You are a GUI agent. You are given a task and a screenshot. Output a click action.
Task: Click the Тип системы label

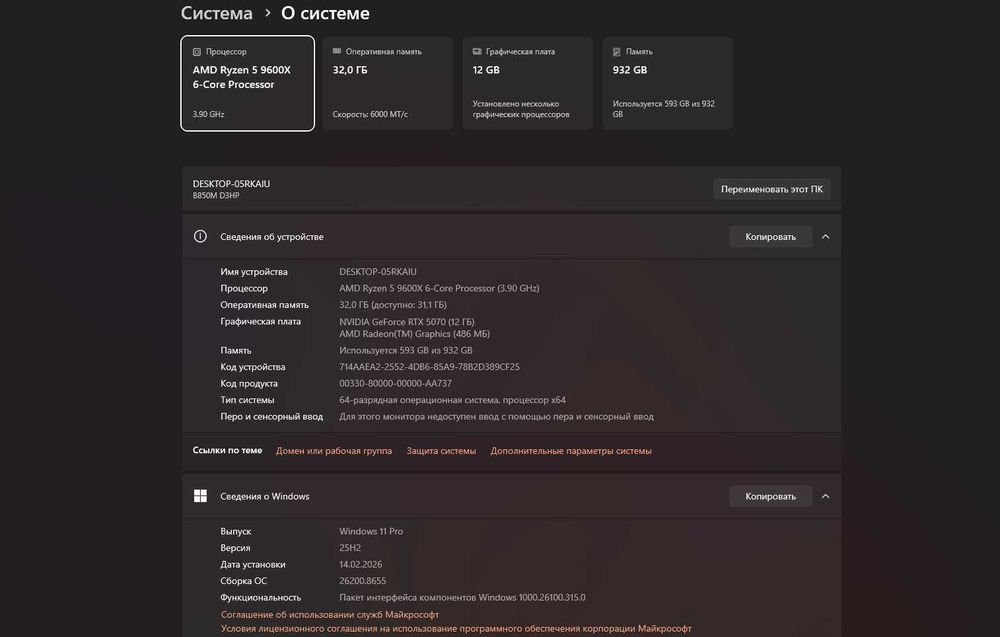[247, 400]
